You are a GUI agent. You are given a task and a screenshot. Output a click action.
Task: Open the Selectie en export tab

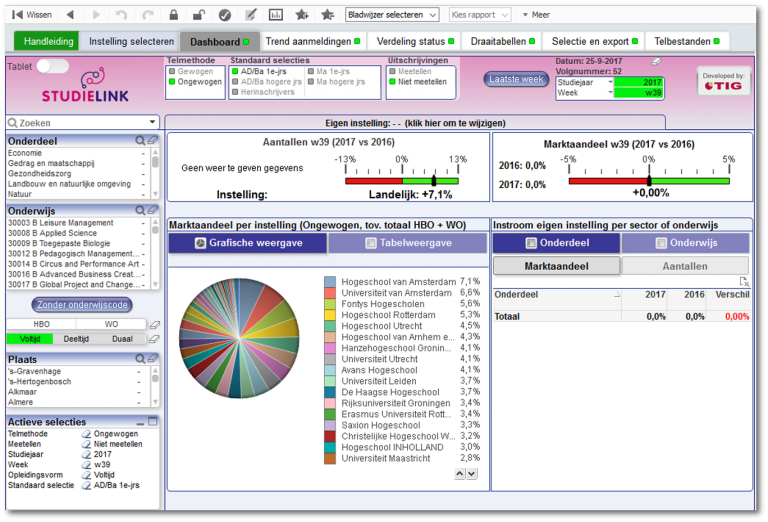(x=594, y=42)
